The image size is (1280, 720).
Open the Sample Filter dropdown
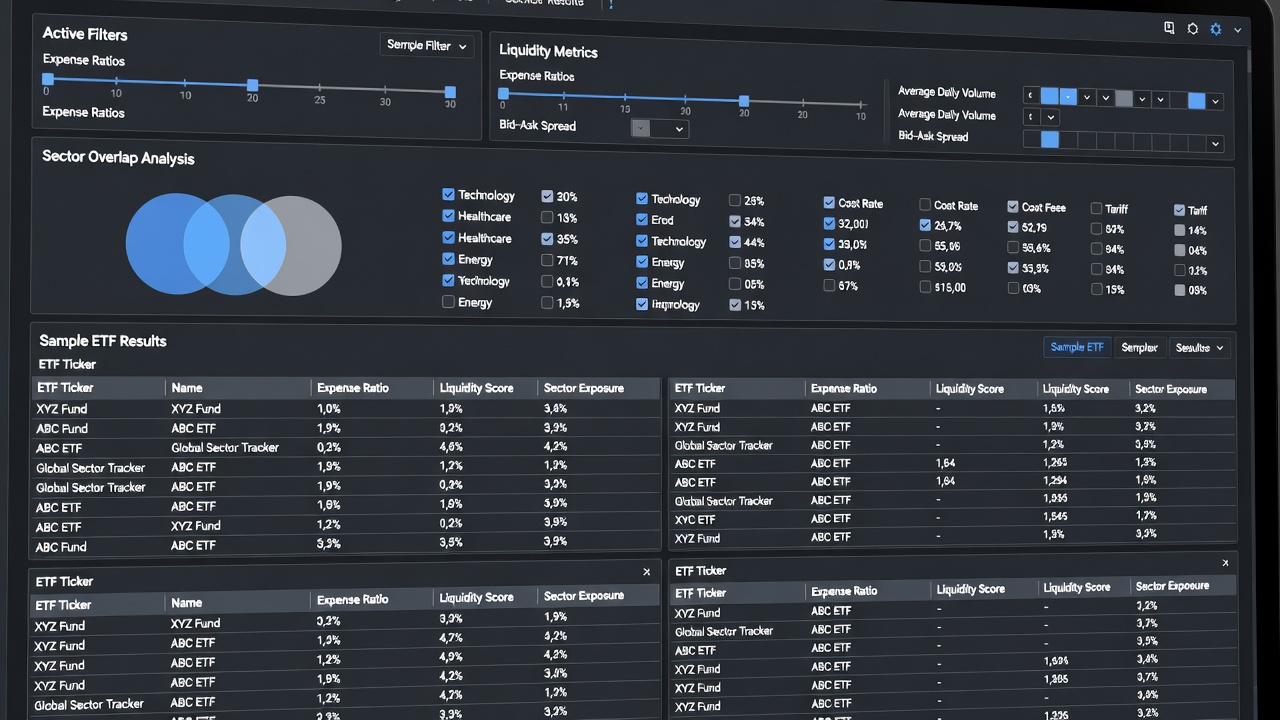427,45
